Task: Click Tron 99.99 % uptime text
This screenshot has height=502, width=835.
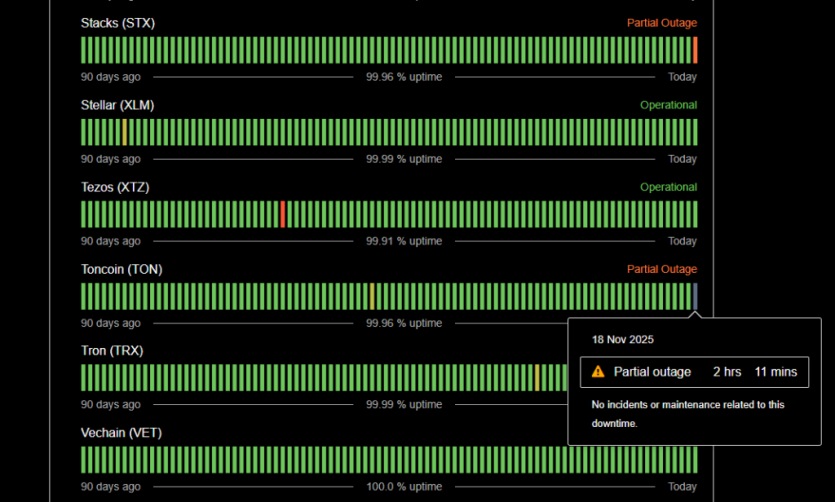Action: point(404,404)
